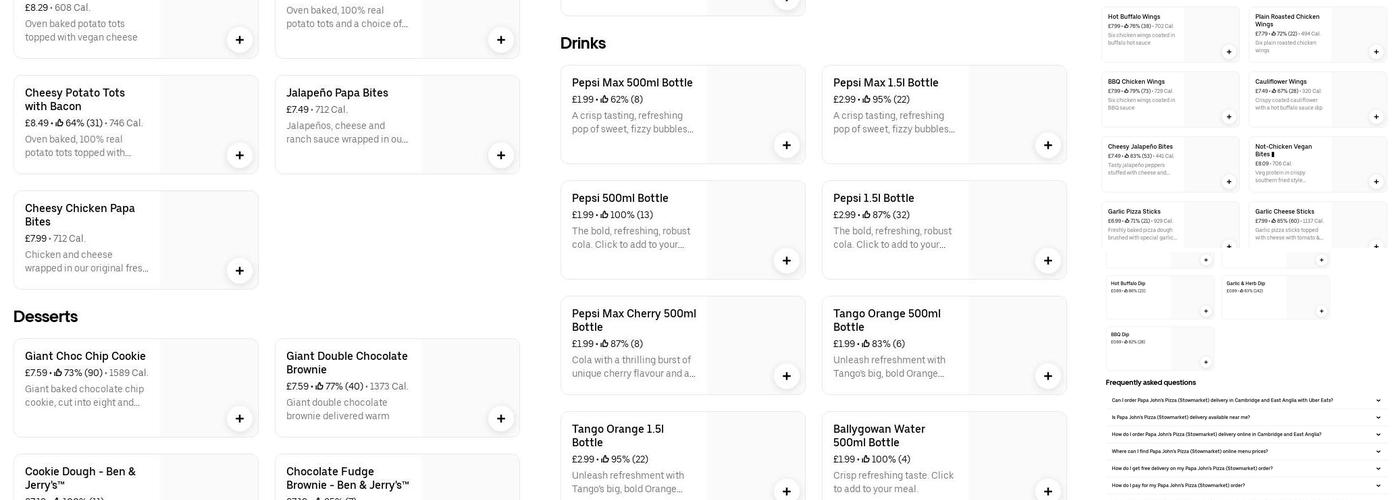This screenshot has height=500, width=1400.
Task: Add Pepsi 500ml Bottle to basket
Action: (x=786, y=261)
